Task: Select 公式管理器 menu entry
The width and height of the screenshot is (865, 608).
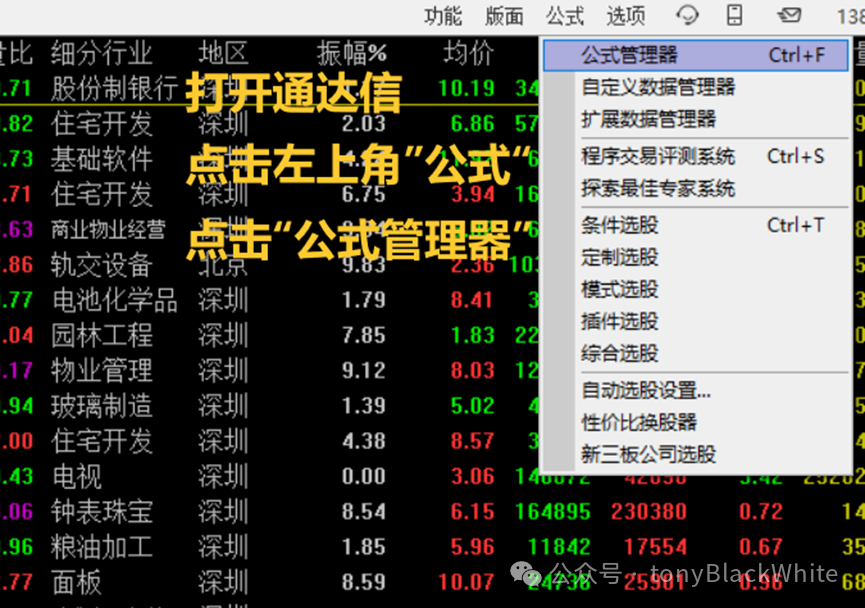Action: click(696, 55)
